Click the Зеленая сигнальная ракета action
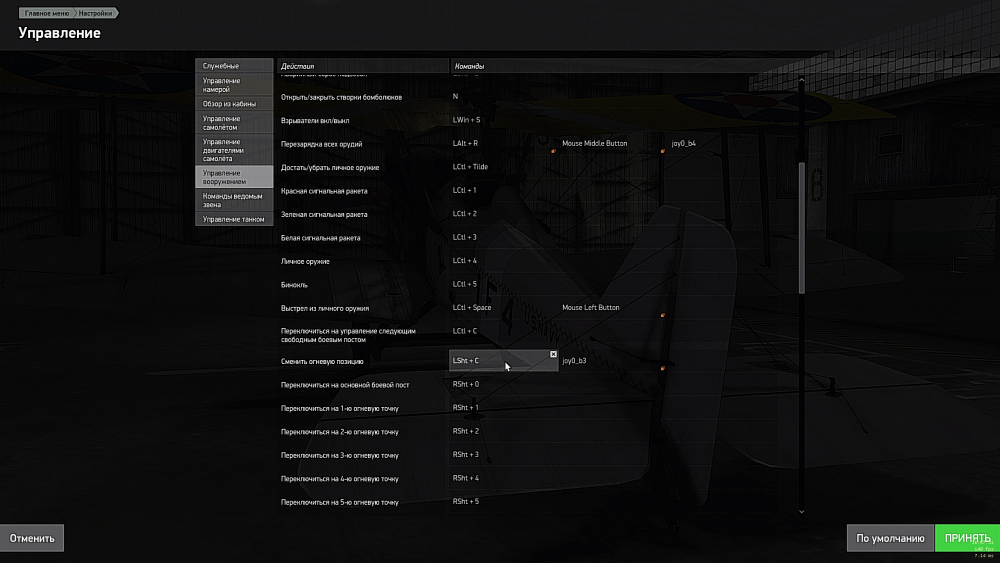 tap(324, 215)
